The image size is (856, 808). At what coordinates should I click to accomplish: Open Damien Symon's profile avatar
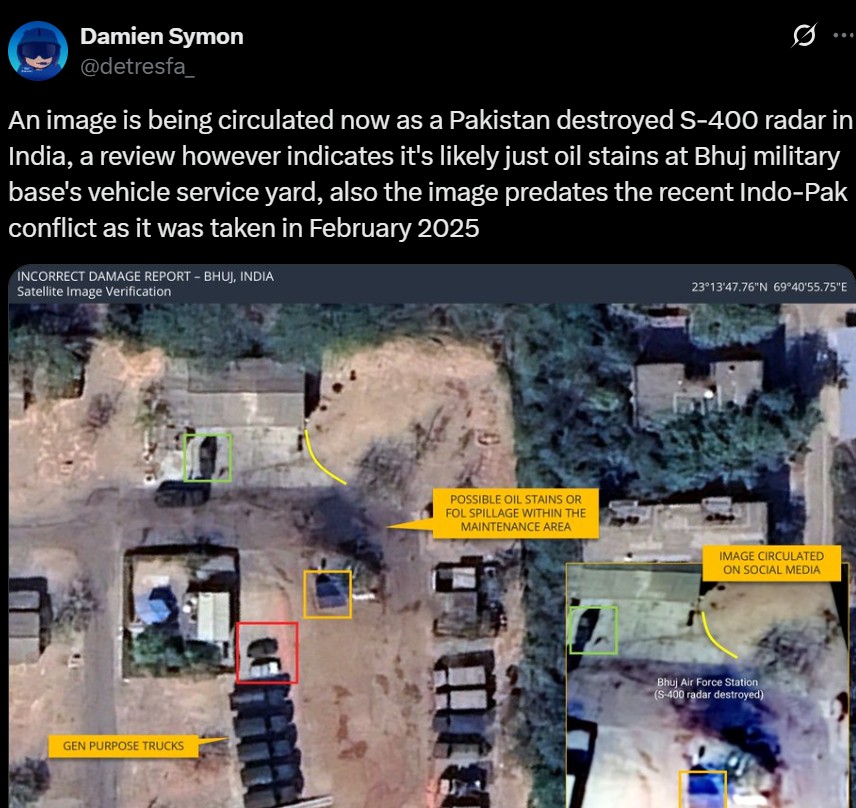38,50
